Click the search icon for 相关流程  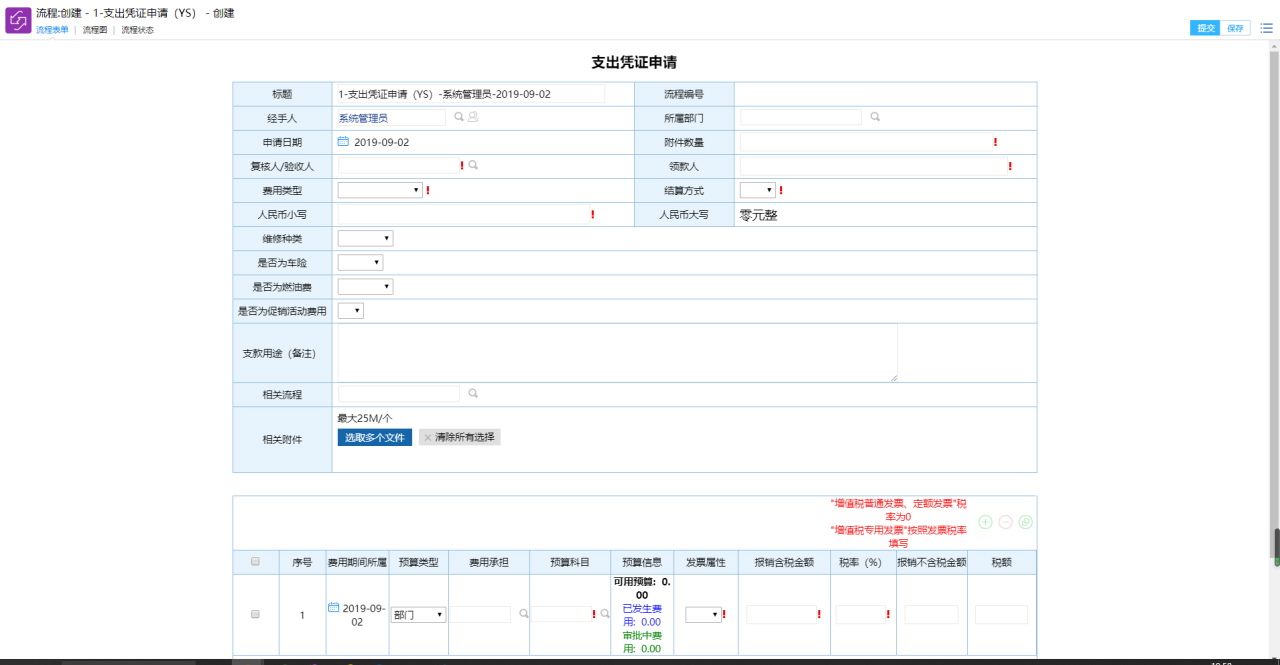coord(474,394)
